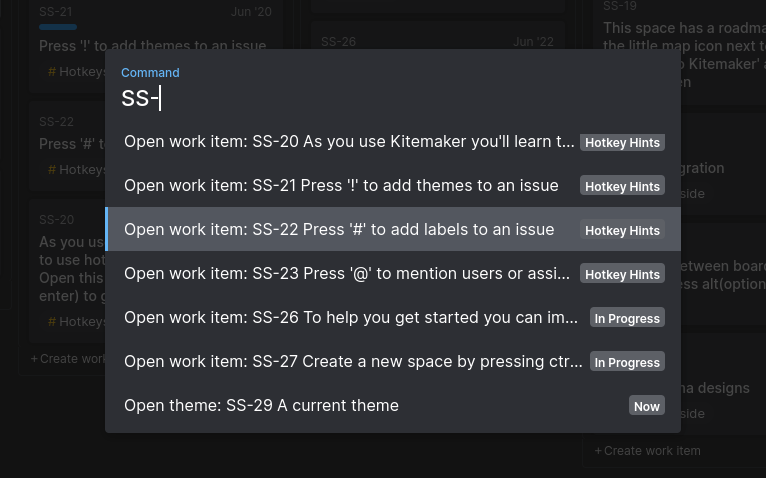Open theme SS-29 A current theme
766x478 pixels.
click(x=393, y=405)
